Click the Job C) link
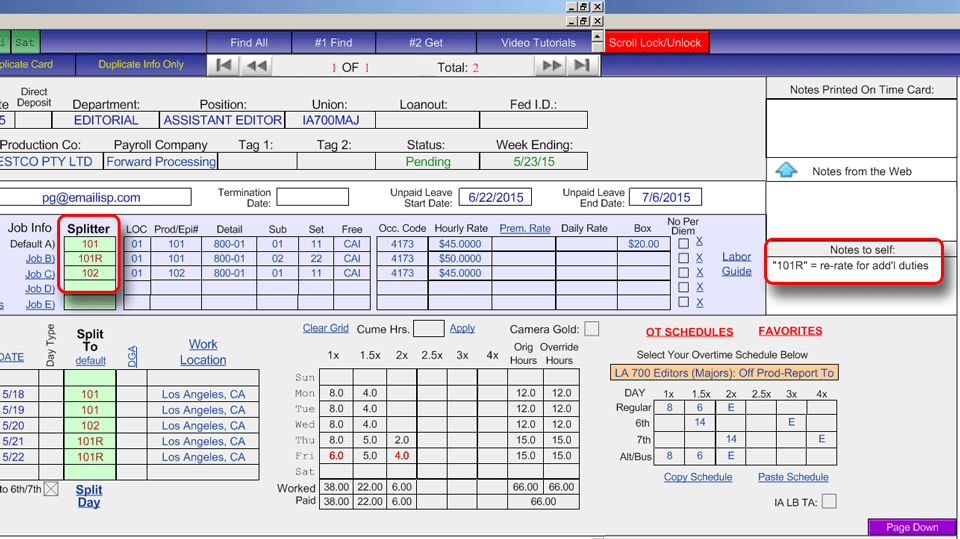960x539 pixels. tap(40, 274)
